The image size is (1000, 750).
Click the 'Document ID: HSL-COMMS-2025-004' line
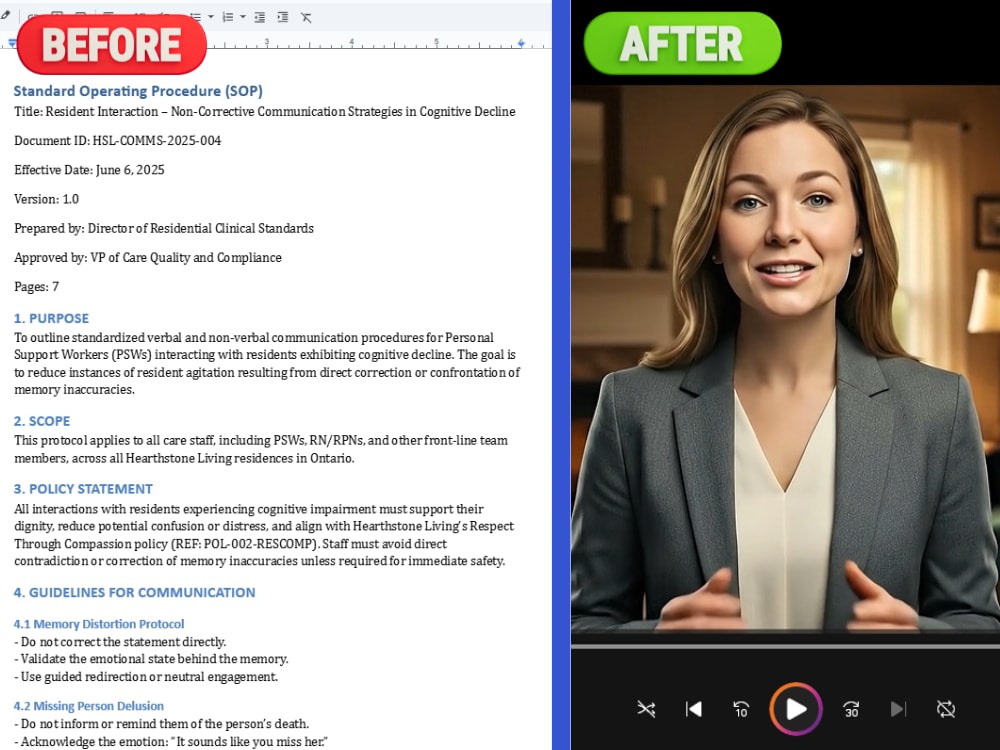117,140
